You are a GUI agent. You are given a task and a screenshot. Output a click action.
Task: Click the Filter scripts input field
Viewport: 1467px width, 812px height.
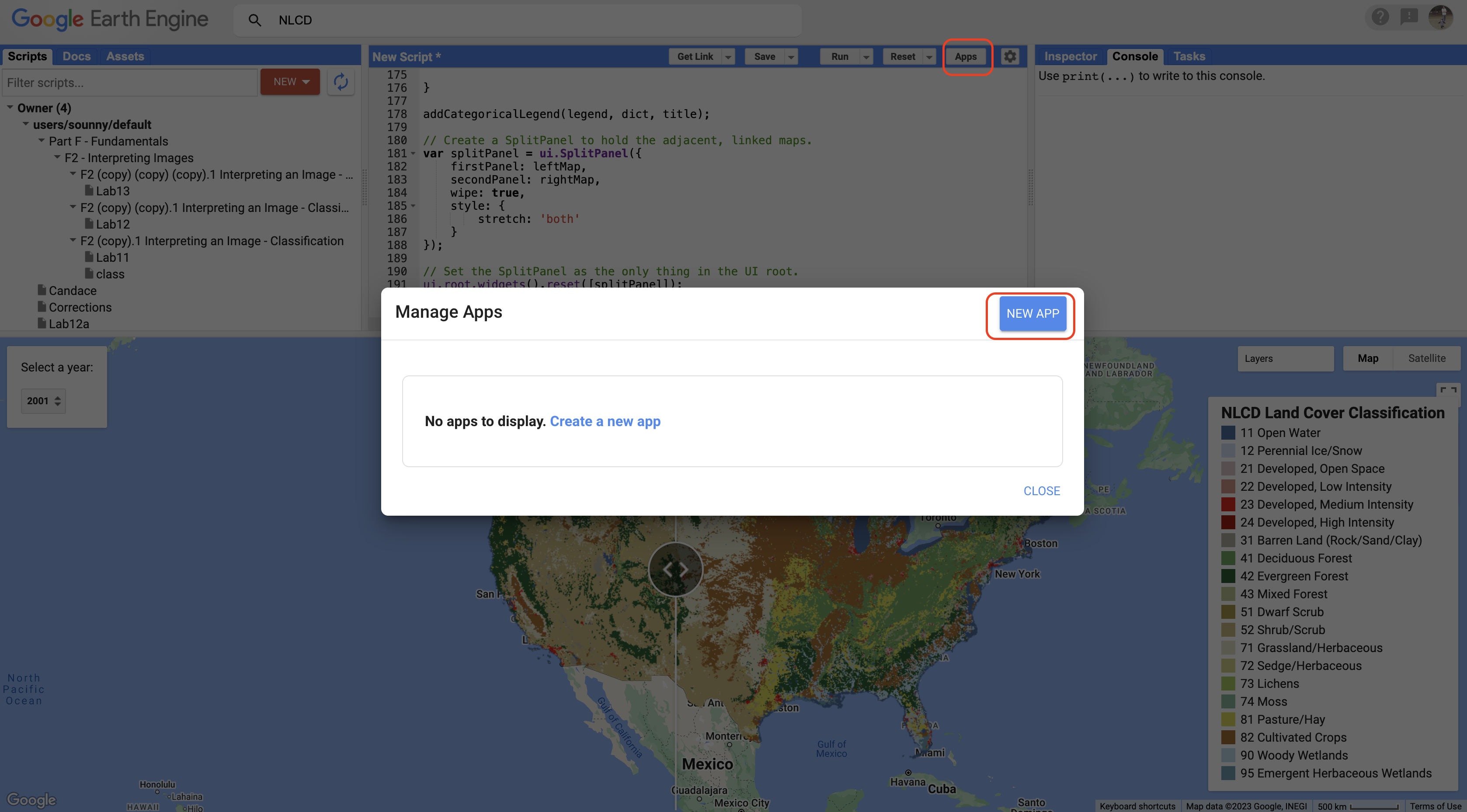[130, 83]
